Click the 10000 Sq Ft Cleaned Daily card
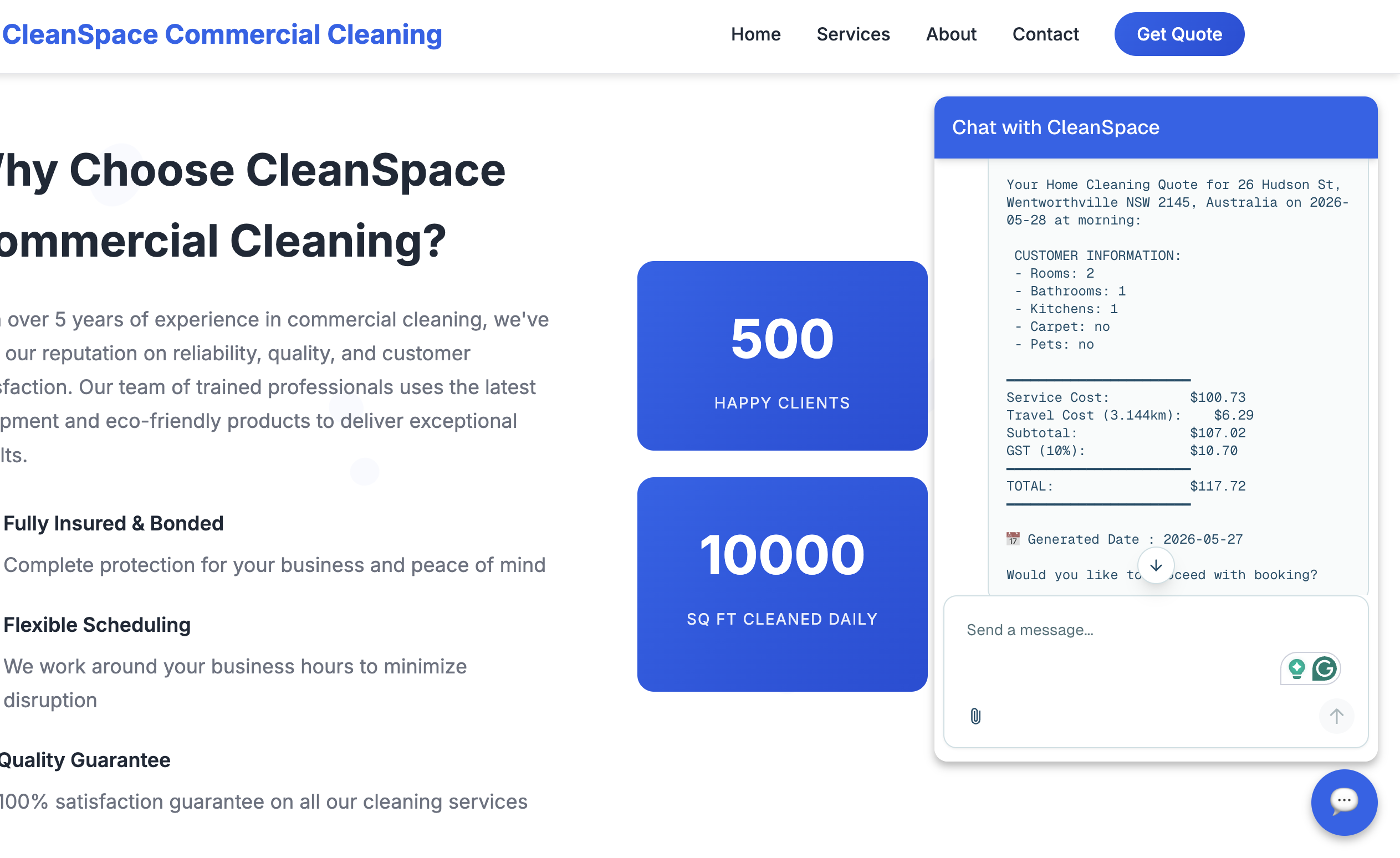The width and height of the screenshot is (1400, 858). click(783, 584)
